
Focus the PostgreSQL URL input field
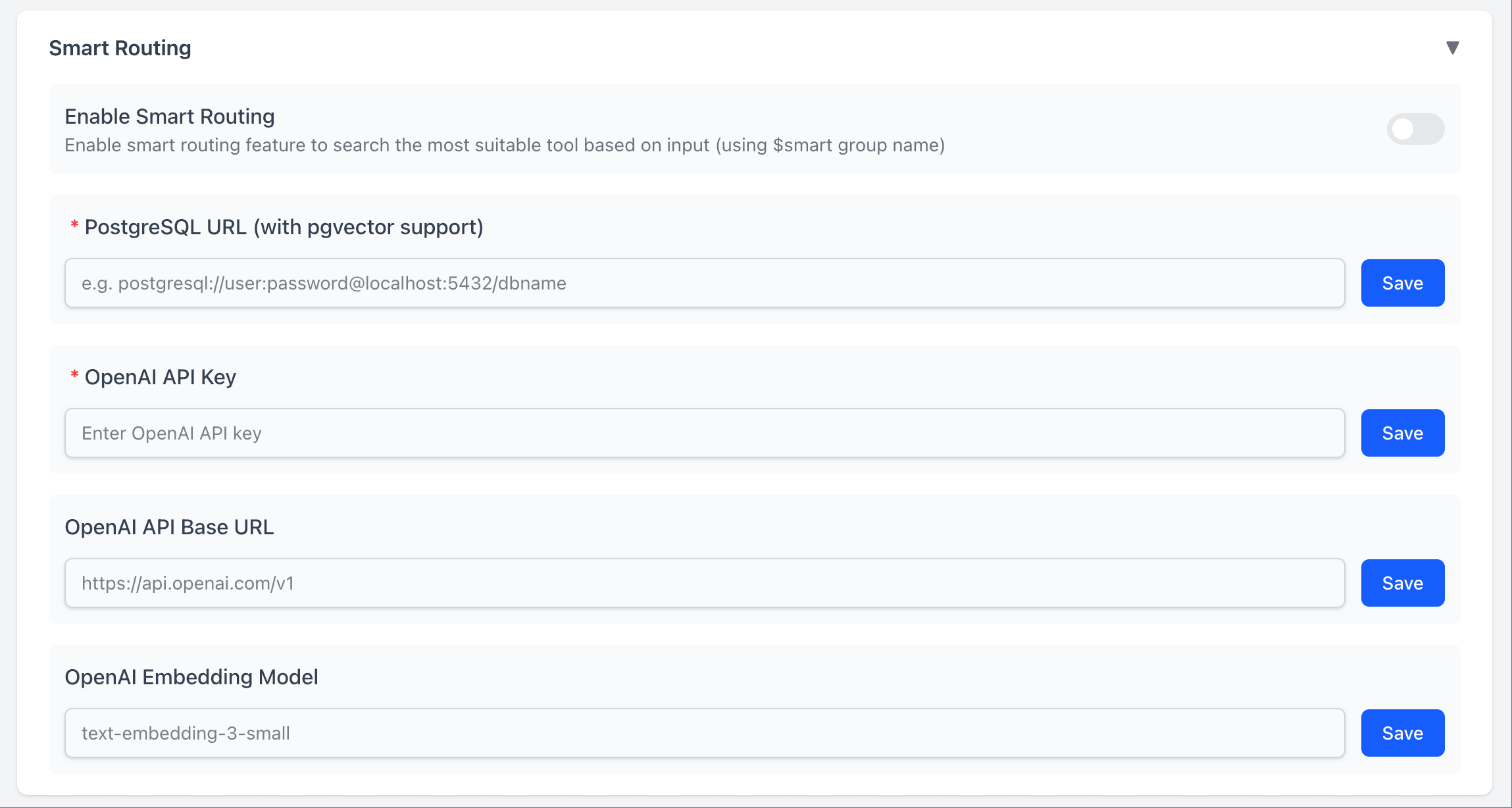tap(704, 283)
